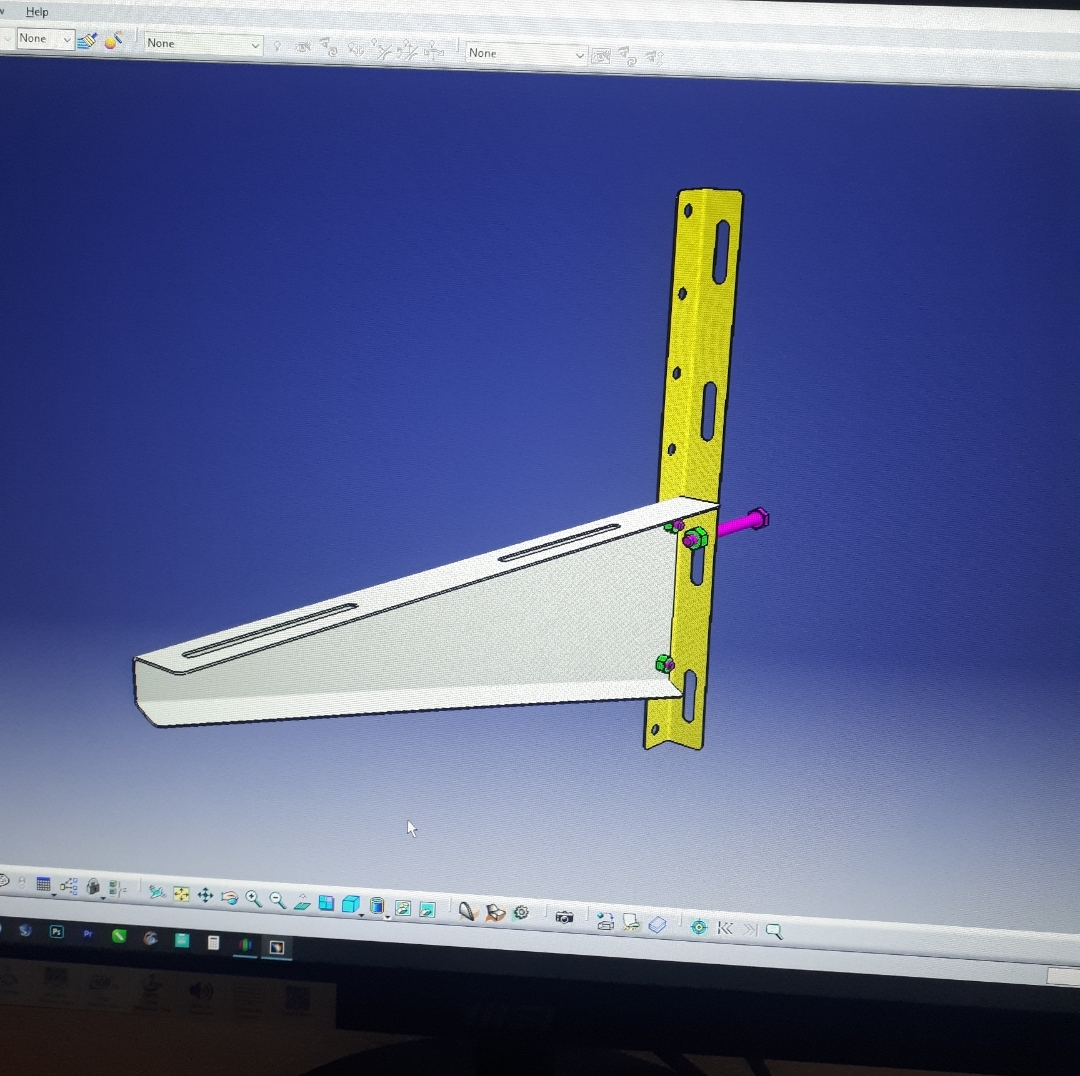Open the first None dropdown beside the Painter brush

tap(44, 39)
